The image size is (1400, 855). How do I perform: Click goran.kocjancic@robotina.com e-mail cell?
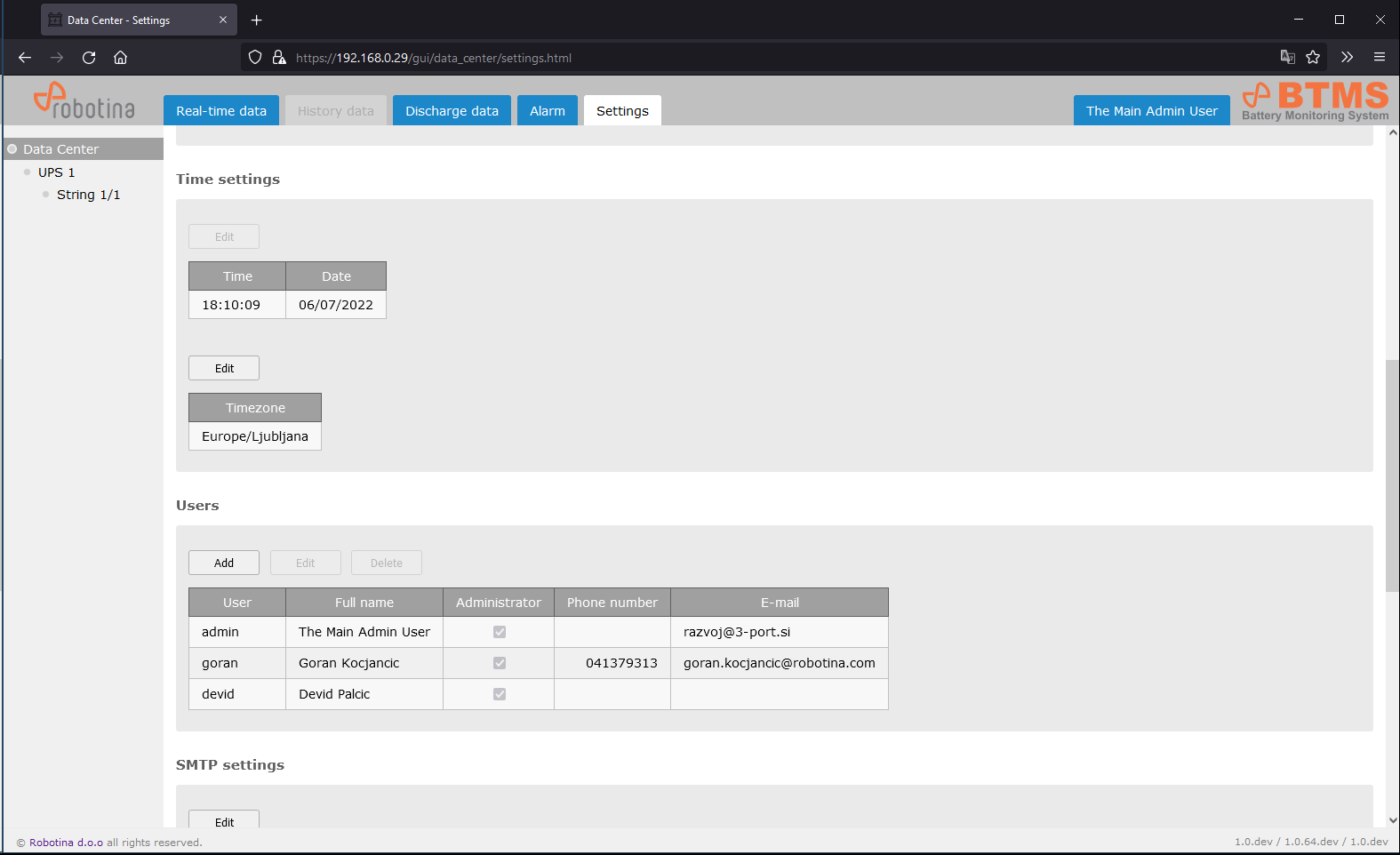pos(780,663)
